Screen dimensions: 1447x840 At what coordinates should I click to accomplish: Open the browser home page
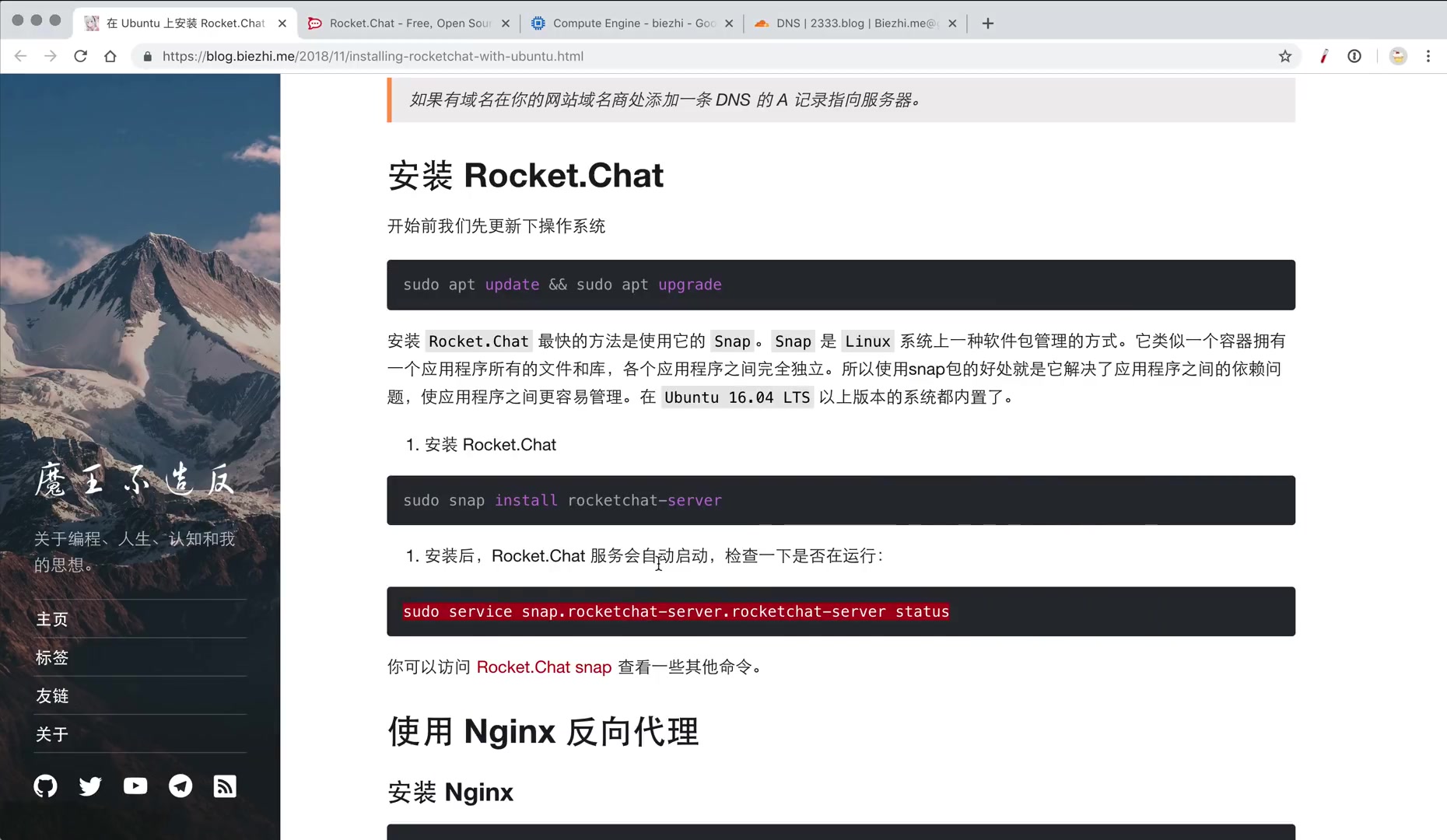click(110, 56)
